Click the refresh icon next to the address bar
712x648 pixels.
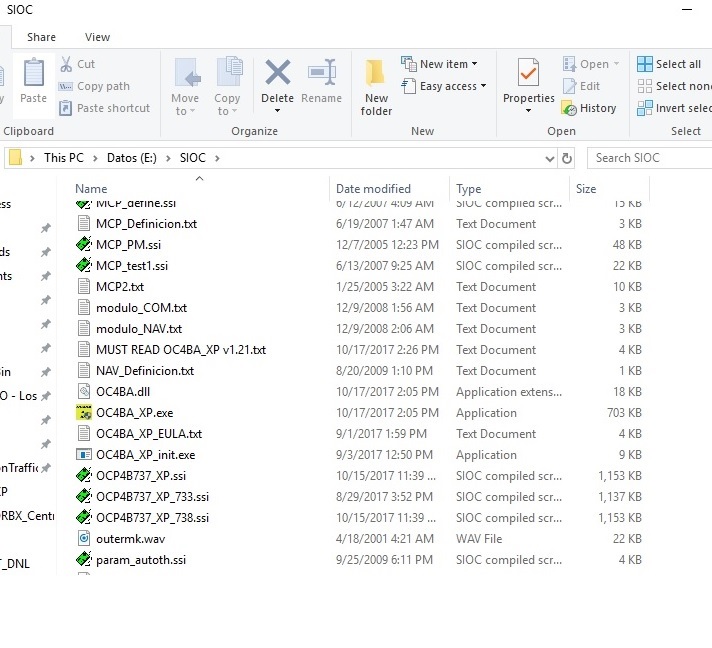pyautogui.click(x=568, y=158)
